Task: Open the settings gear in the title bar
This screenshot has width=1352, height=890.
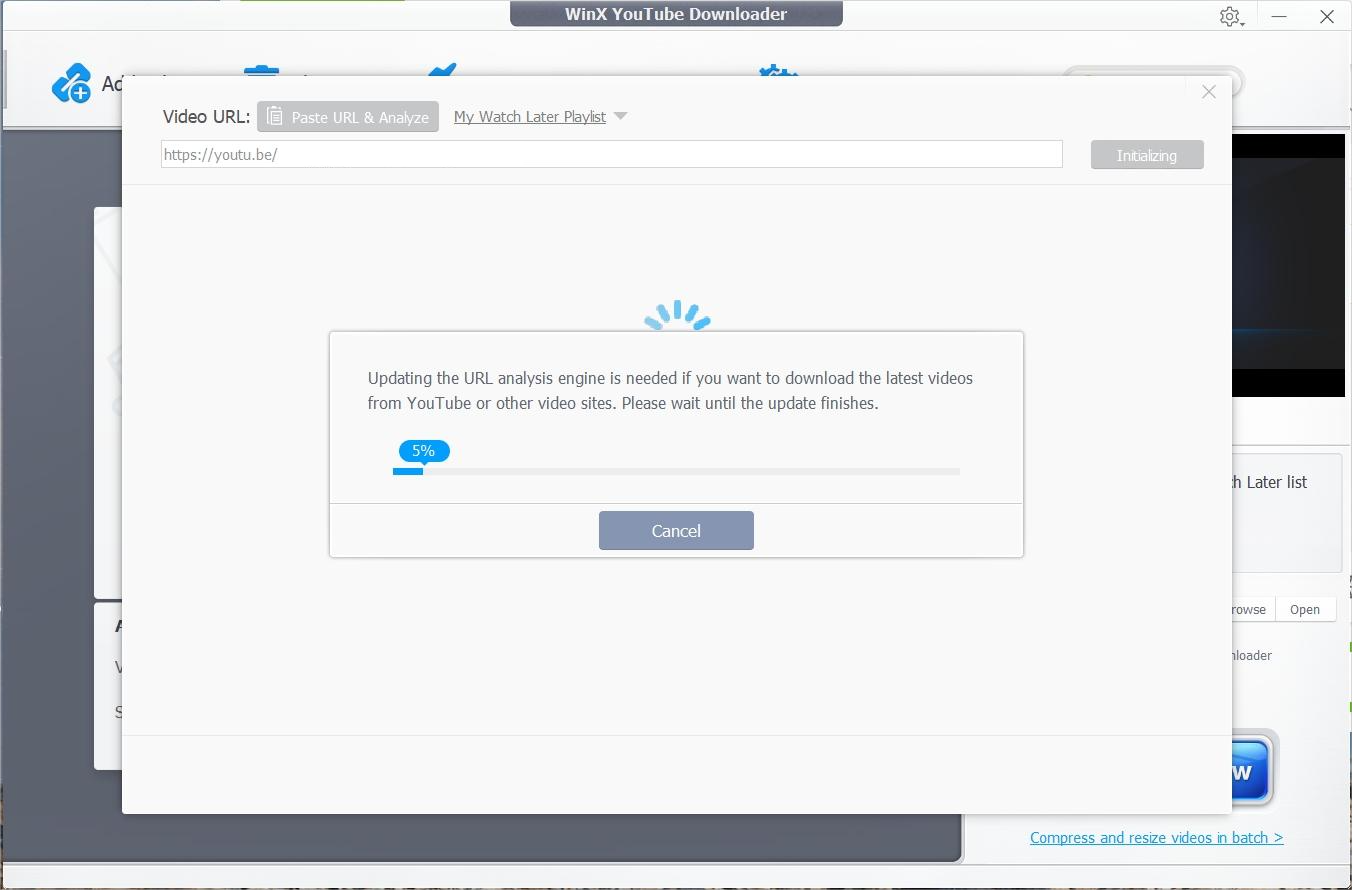Action: 1231,16
